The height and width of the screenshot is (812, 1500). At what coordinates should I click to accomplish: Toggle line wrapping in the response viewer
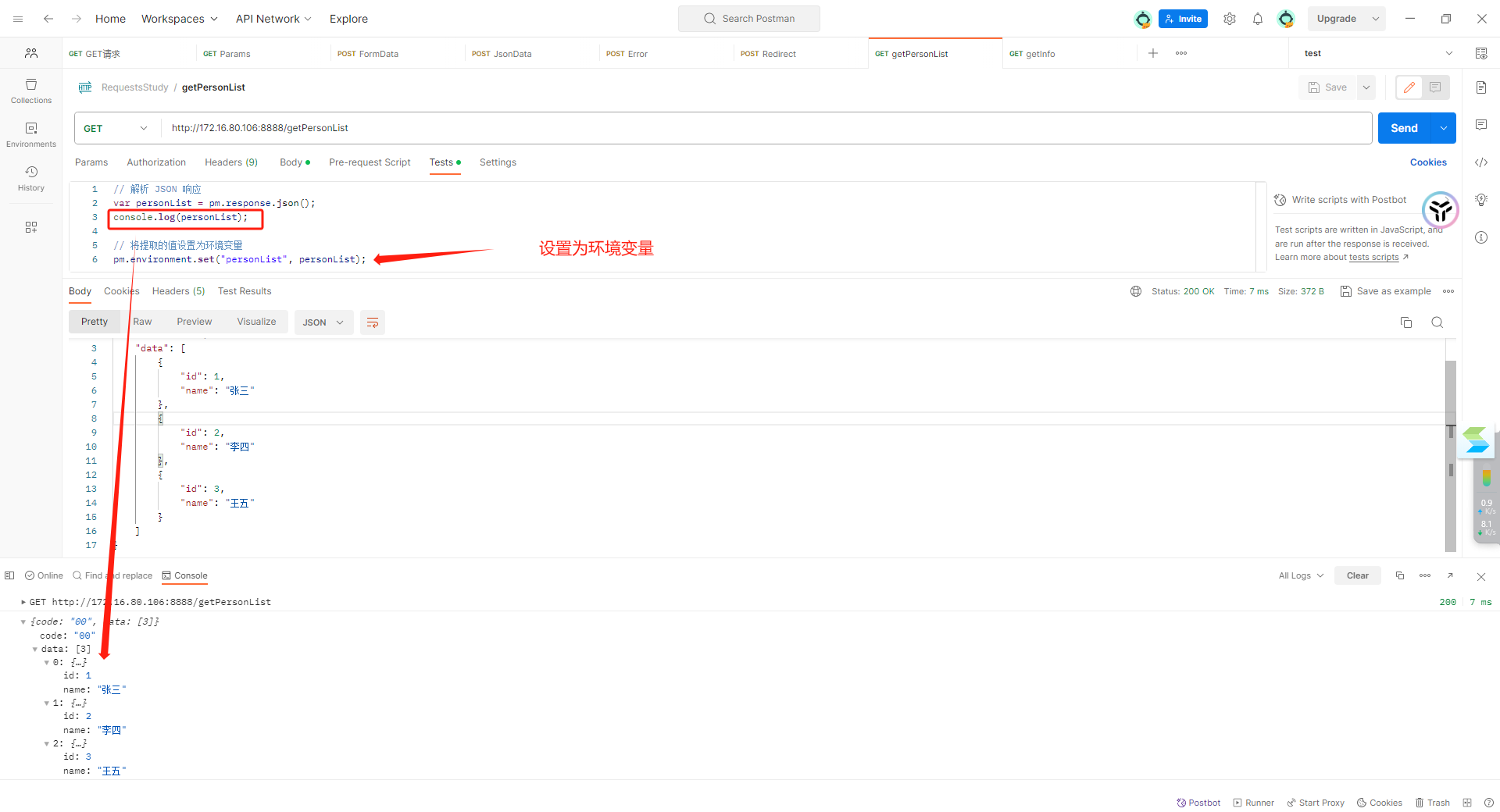pyautogui.click(x=372, y=322)
